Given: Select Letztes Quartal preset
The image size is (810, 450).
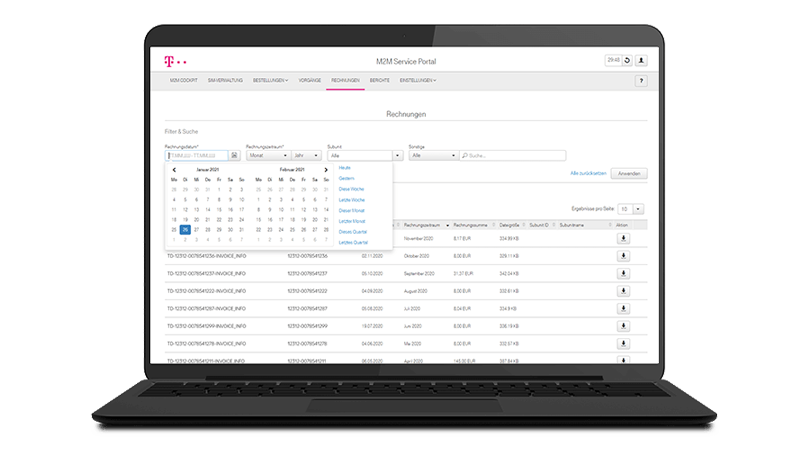Looking at the screenshot, I should tap(353, 243).
